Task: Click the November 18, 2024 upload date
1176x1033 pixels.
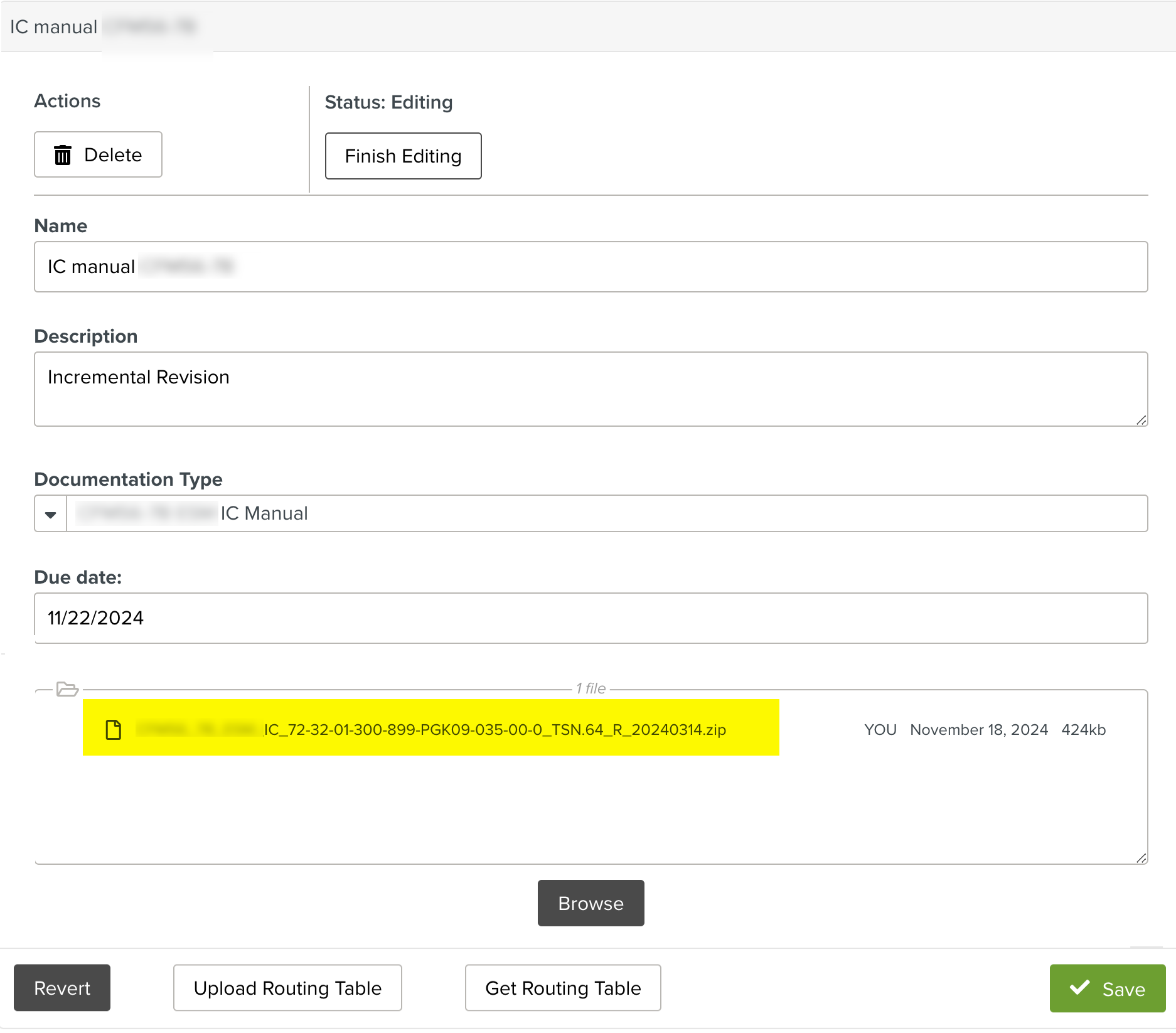Action: click(x=978, y=730)
